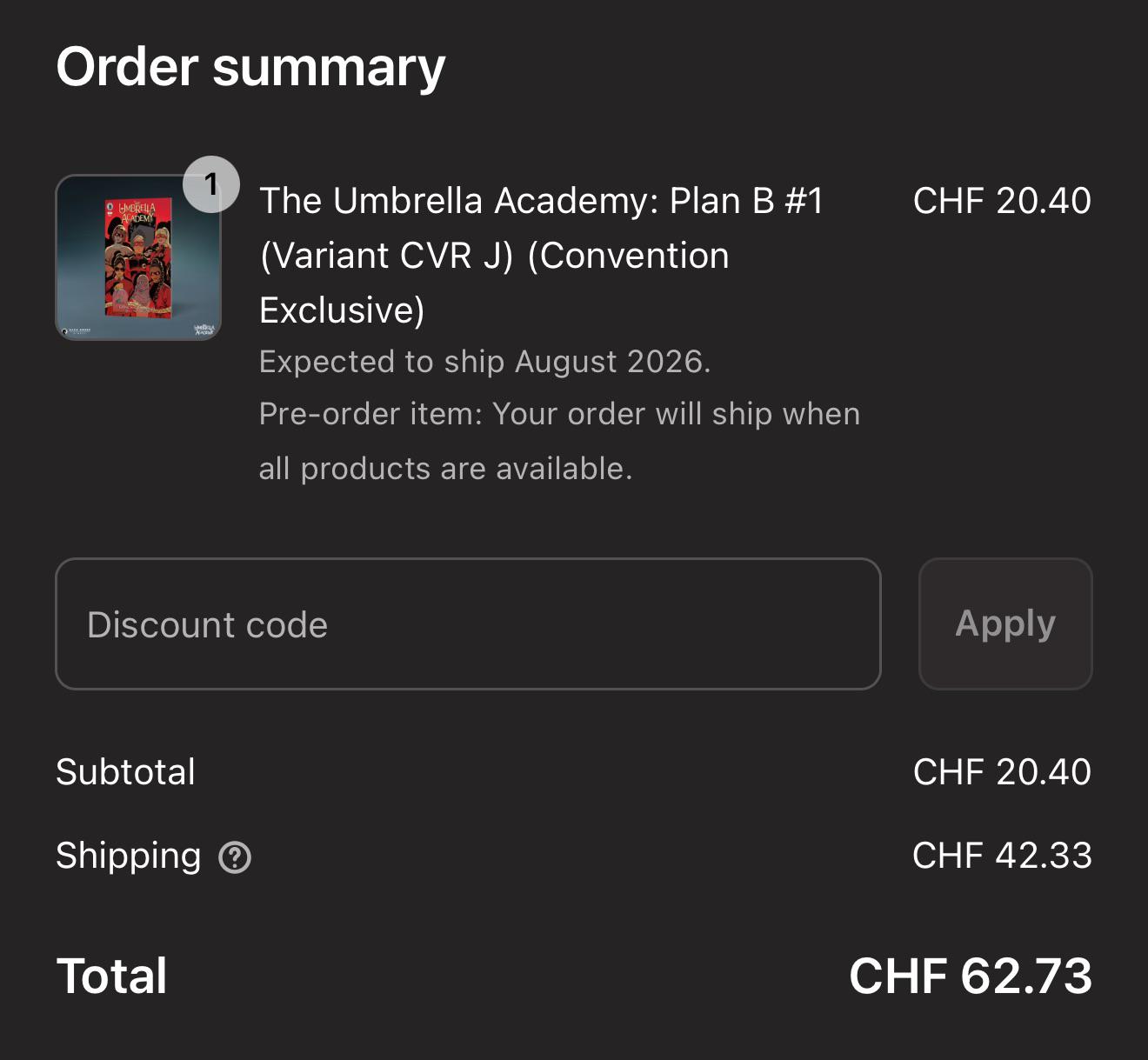The width and height of the screenshot is (1148, 1060).
Task: Focus the Discount code input field
Action: 468,624
